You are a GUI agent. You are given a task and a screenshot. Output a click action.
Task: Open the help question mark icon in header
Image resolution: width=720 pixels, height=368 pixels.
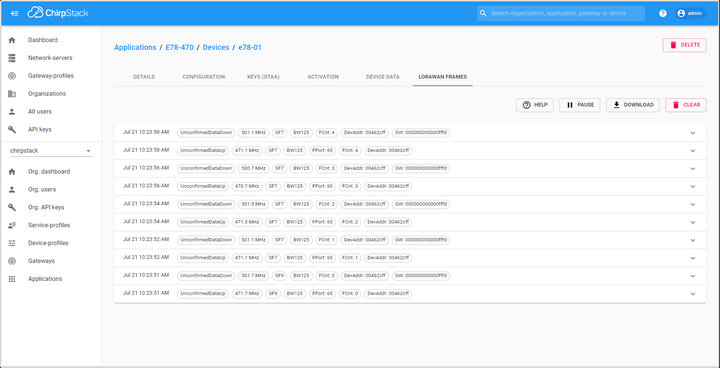pos(663,13)
